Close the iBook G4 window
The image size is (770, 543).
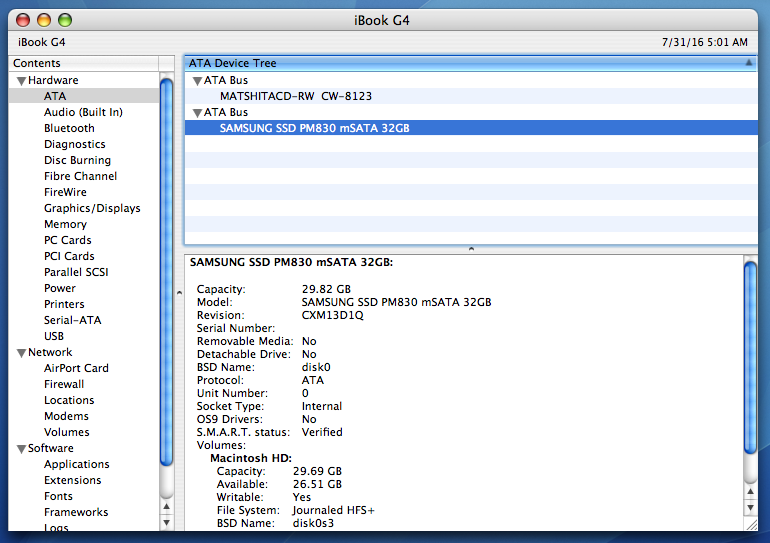coord(23,20)
